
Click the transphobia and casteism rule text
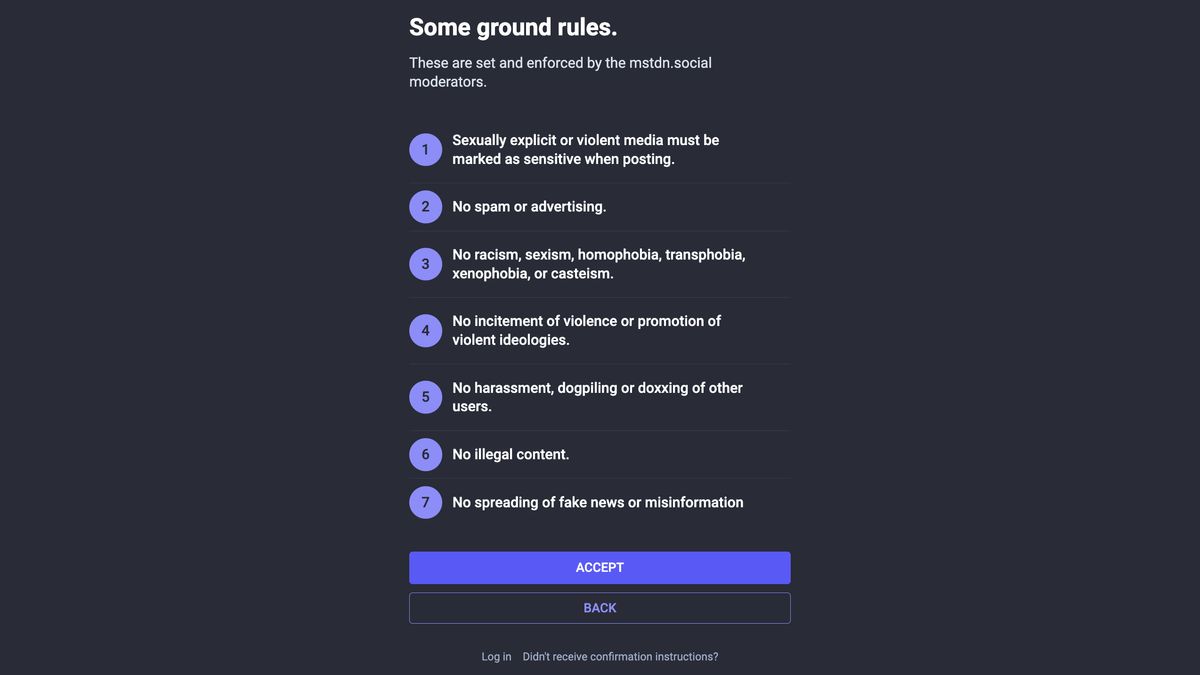click(598, 263)
